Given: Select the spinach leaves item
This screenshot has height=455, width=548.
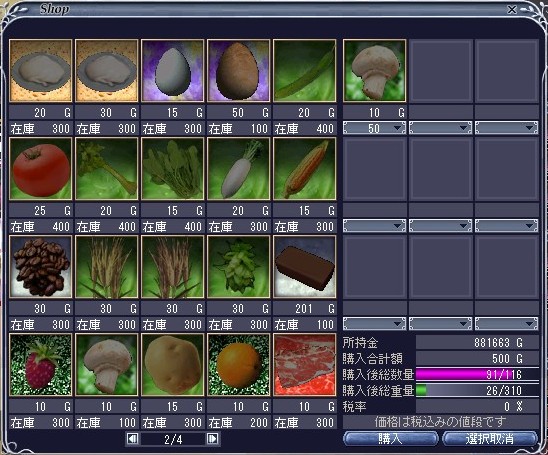Looking at the screenshot, I should pos(173,168).
